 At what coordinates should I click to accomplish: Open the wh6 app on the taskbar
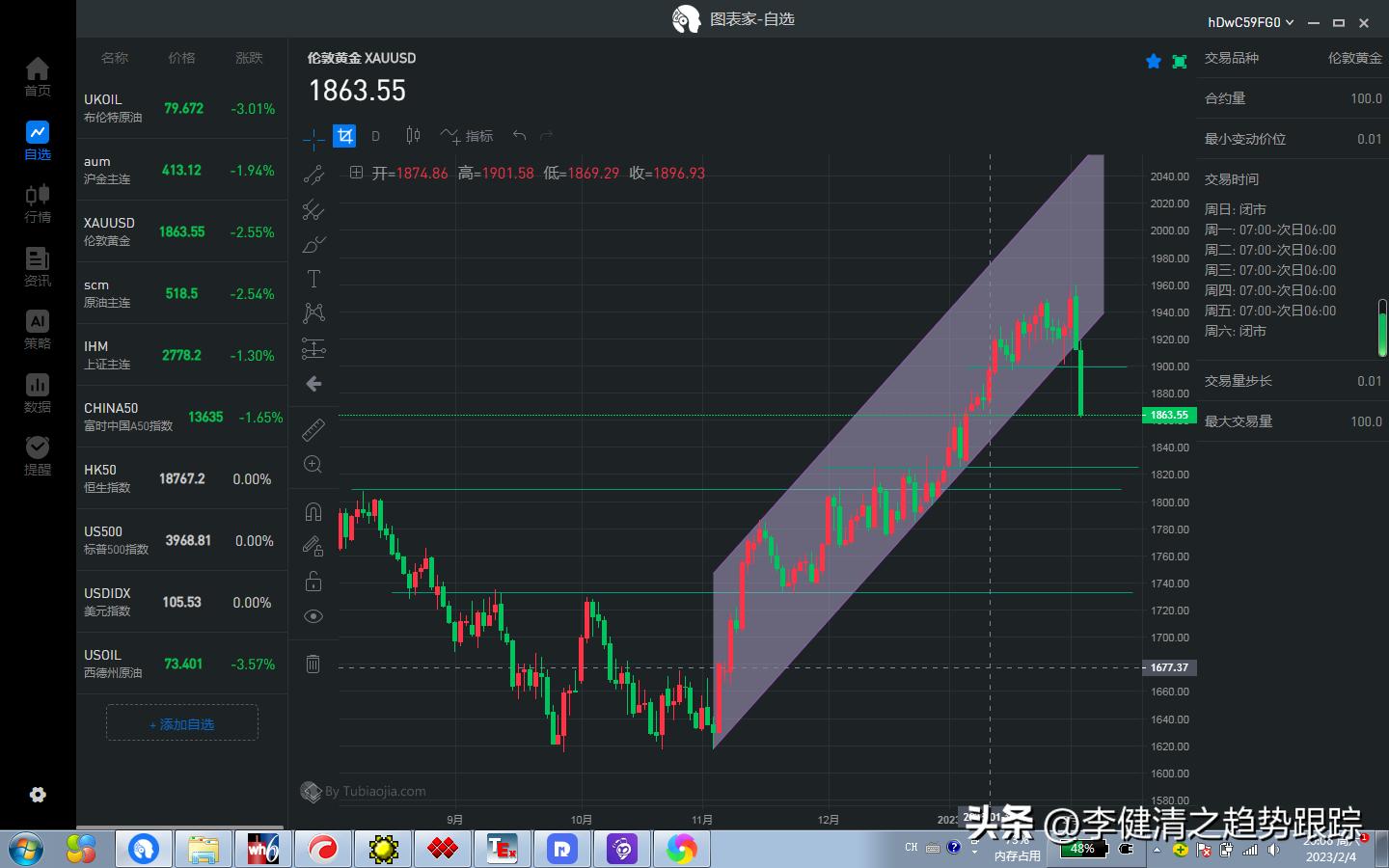pyautogui.click(x=263, y=849)
